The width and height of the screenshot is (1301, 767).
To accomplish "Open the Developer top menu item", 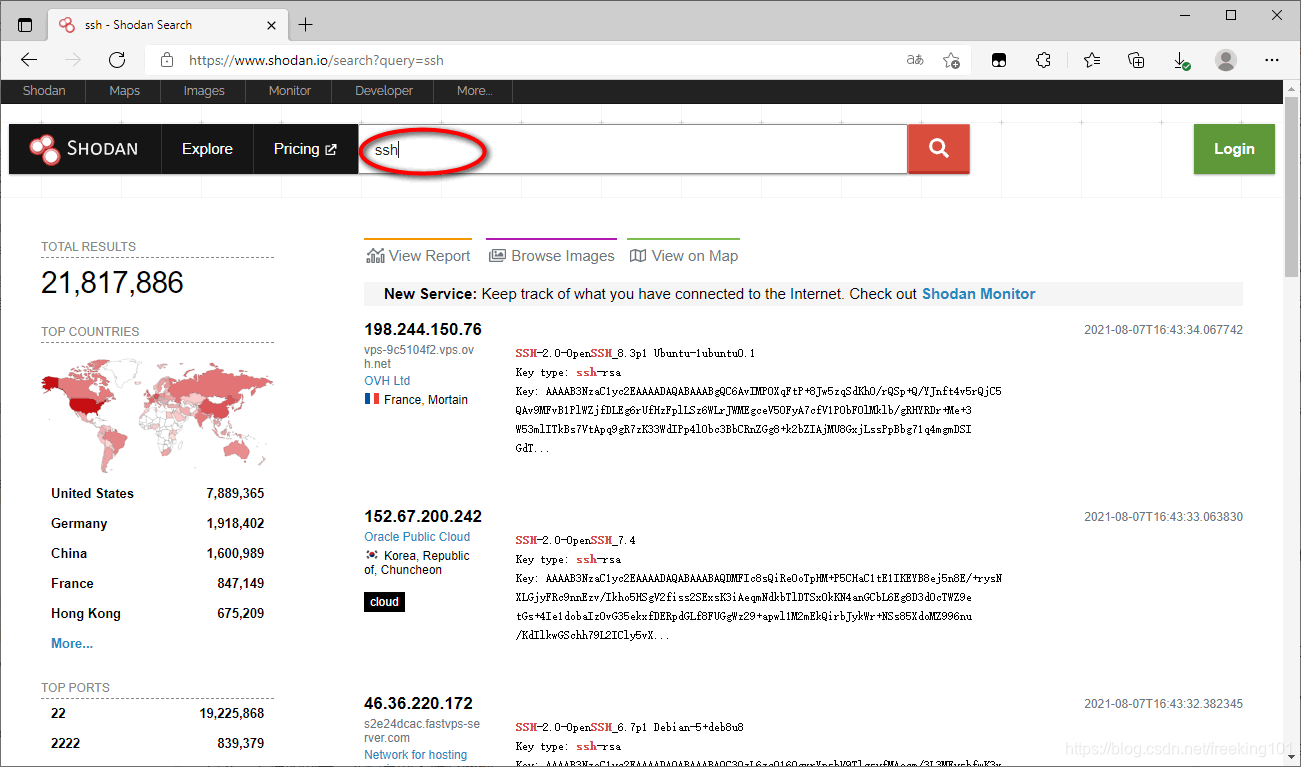I will point(384,91).
